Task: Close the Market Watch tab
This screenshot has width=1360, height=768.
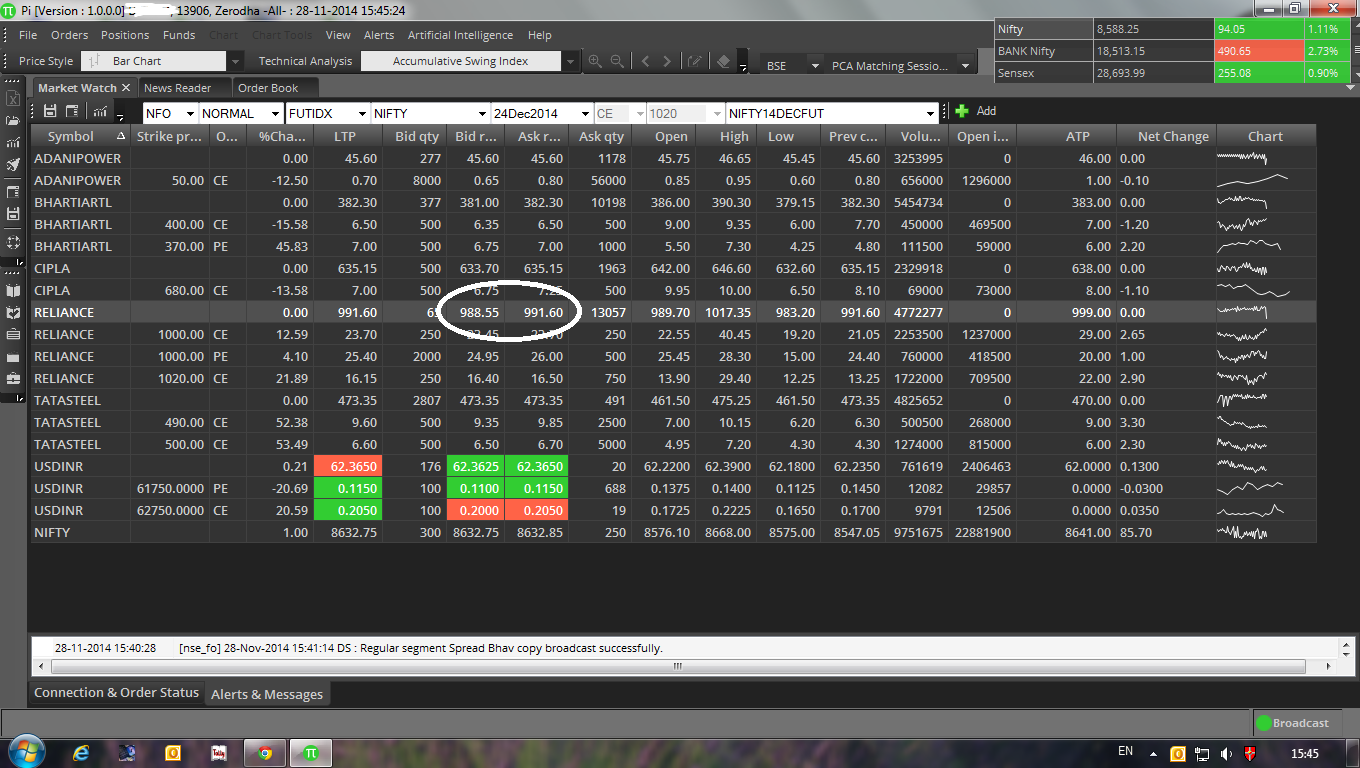Action: (126, 88)
